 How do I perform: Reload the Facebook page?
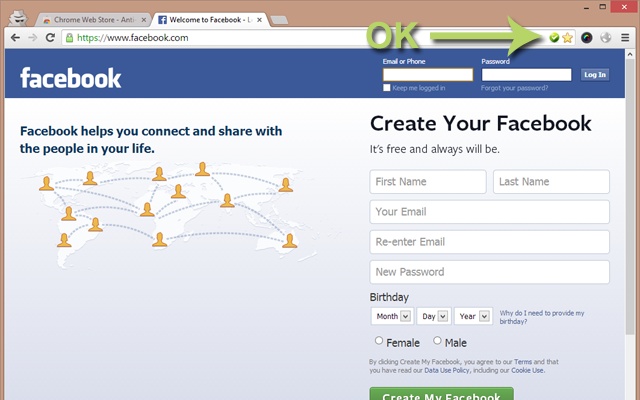[50, 38]
